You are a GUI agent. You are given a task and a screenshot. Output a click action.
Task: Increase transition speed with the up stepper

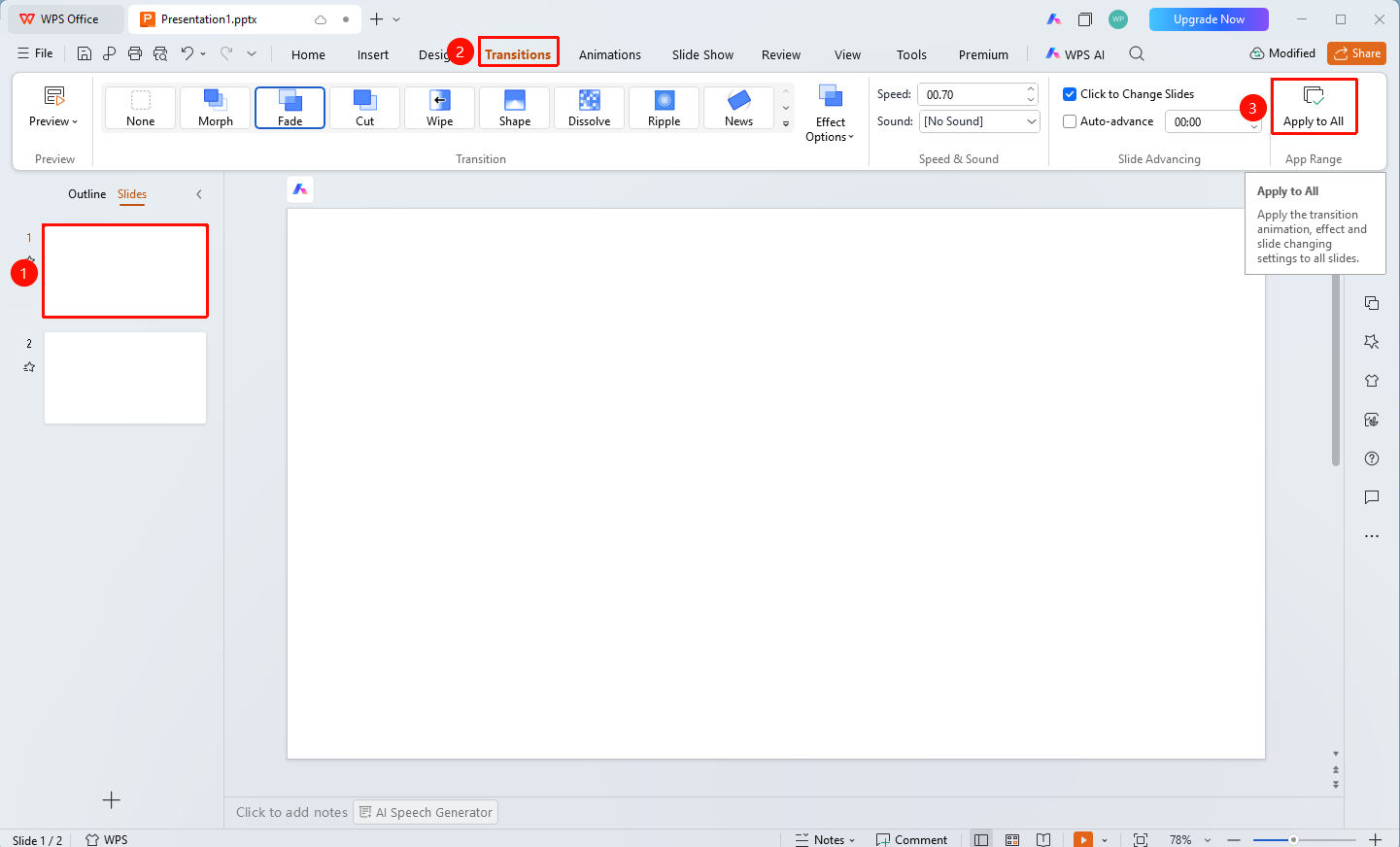point(1031,88)
